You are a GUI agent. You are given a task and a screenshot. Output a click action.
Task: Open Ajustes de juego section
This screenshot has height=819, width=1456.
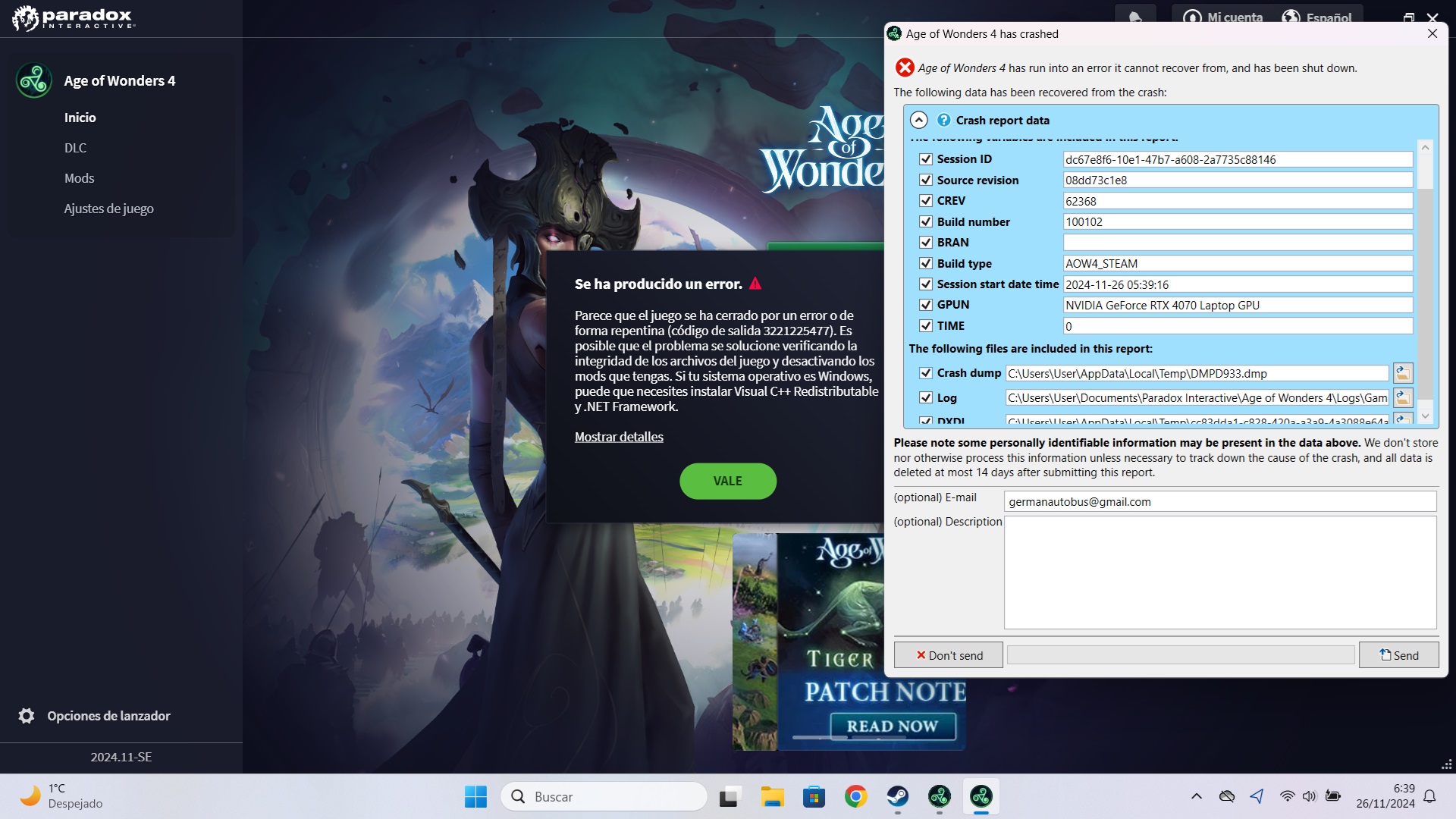pos(108,208)
